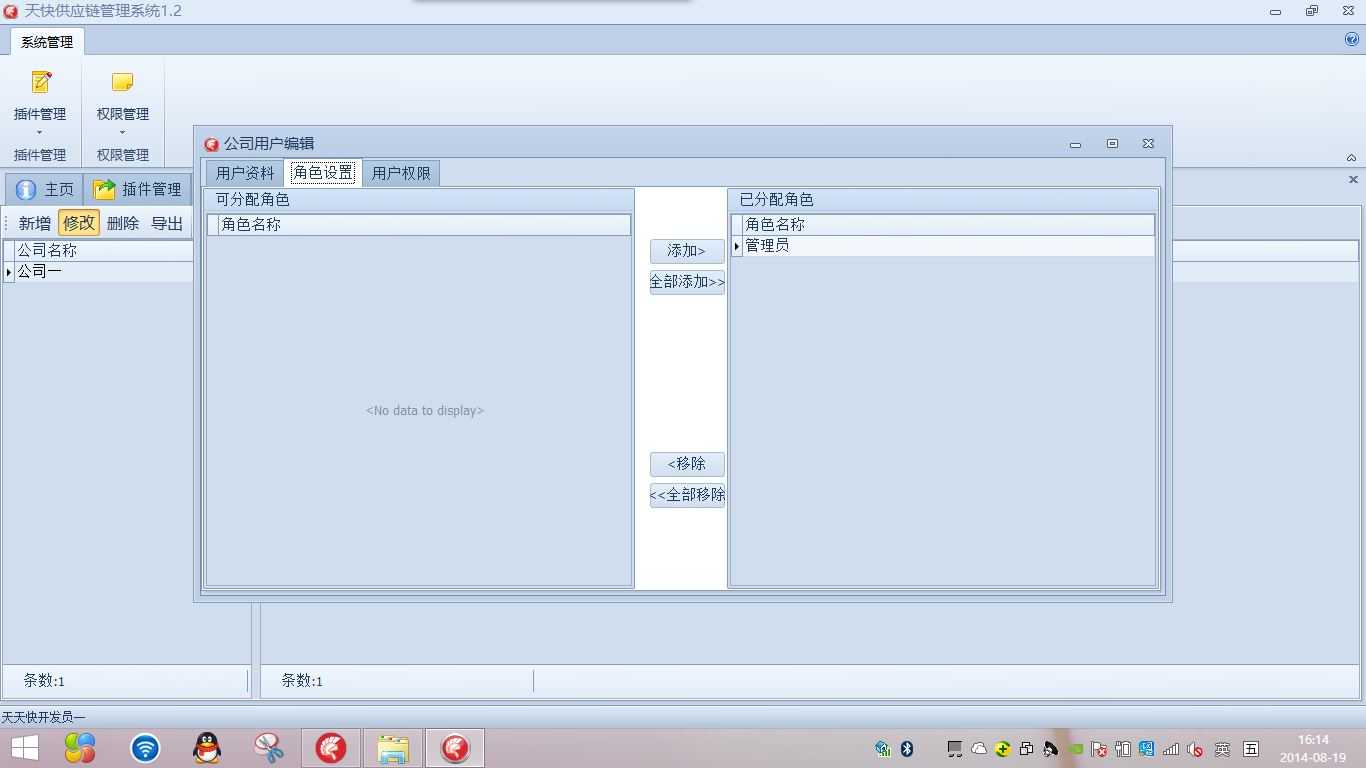Open the 用户权限 tab in the dialog

[x=401, y=173]
